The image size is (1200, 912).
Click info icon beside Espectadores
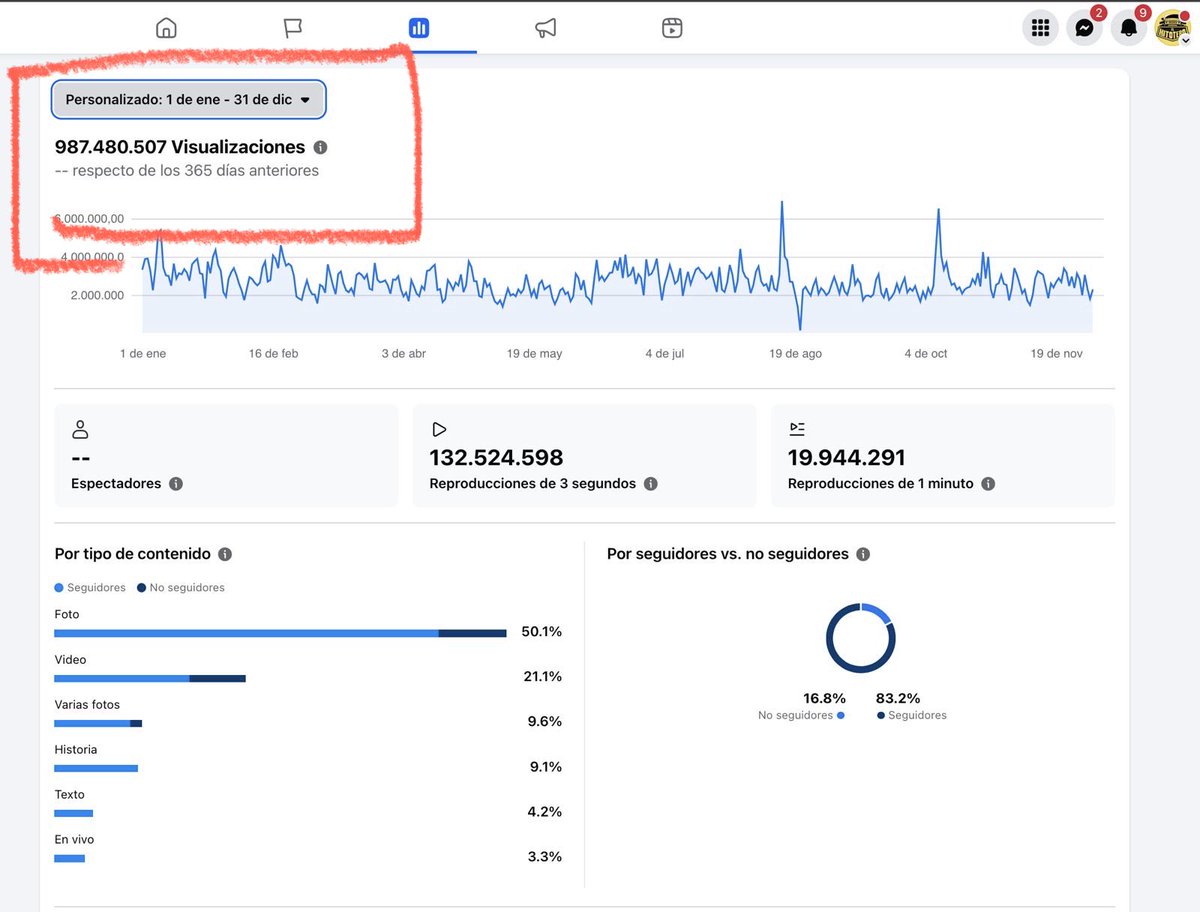coord(176,484)
